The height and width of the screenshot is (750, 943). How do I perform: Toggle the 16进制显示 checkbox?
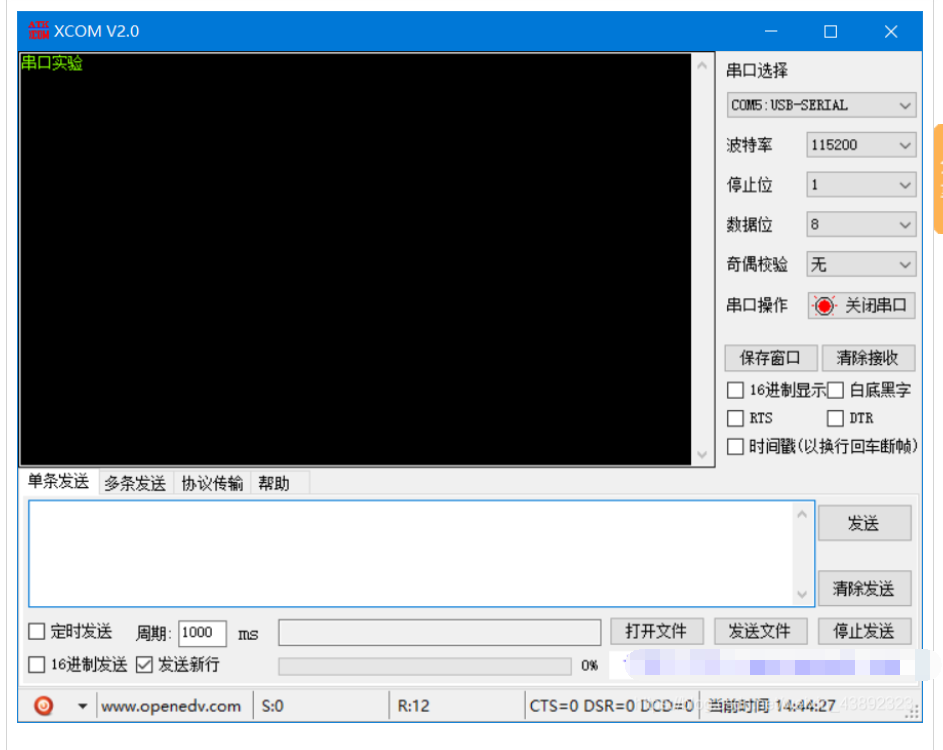(x=735, y=390)
